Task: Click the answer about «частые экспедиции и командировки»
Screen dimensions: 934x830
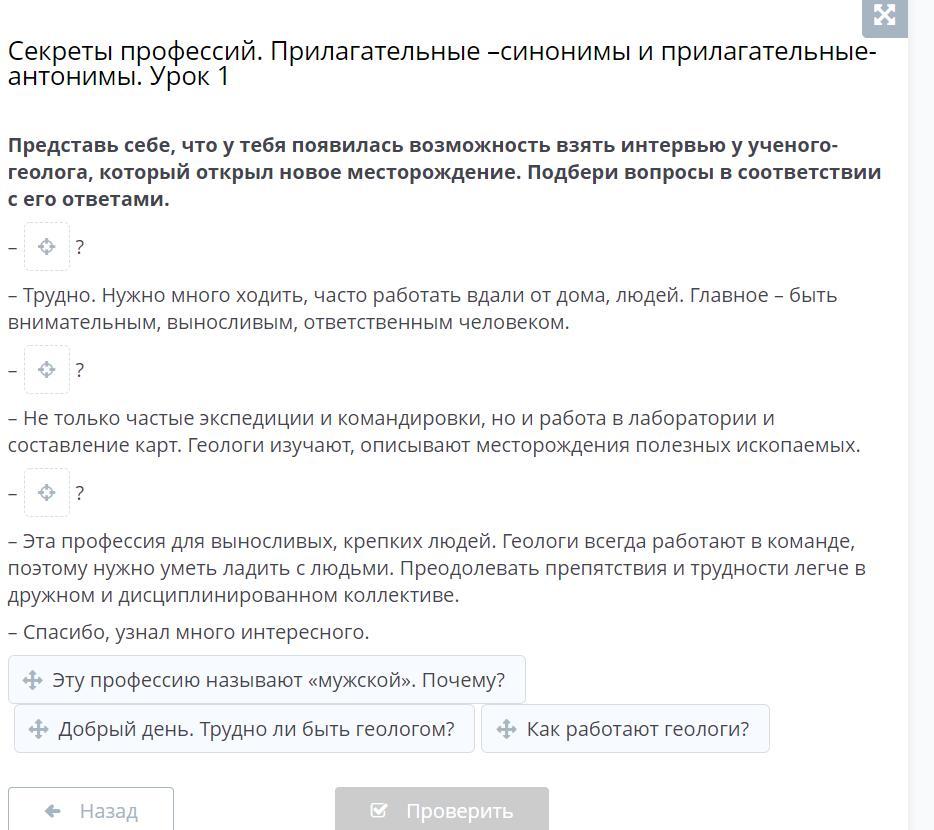Action: (x=434, y=431)
